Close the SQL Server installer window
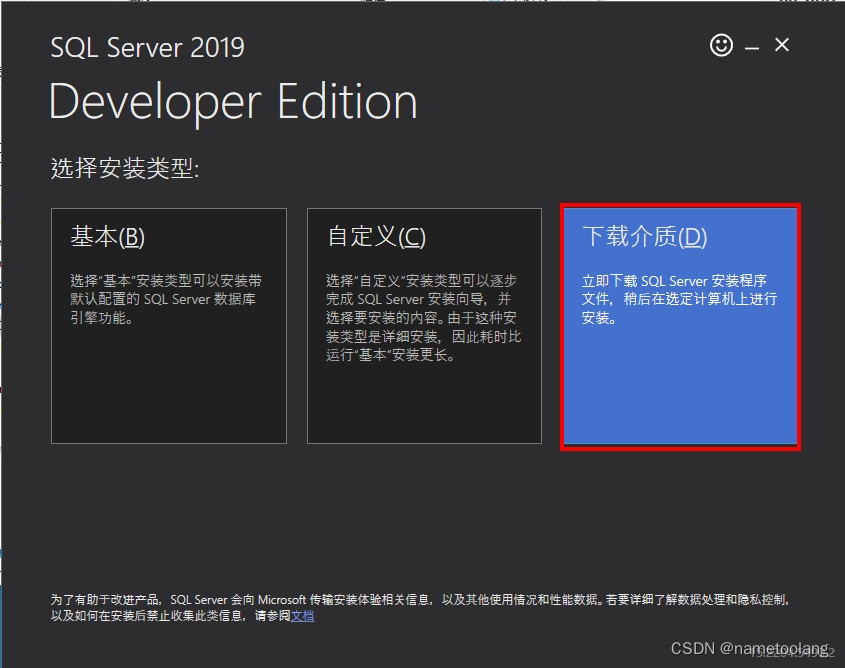 781,45
